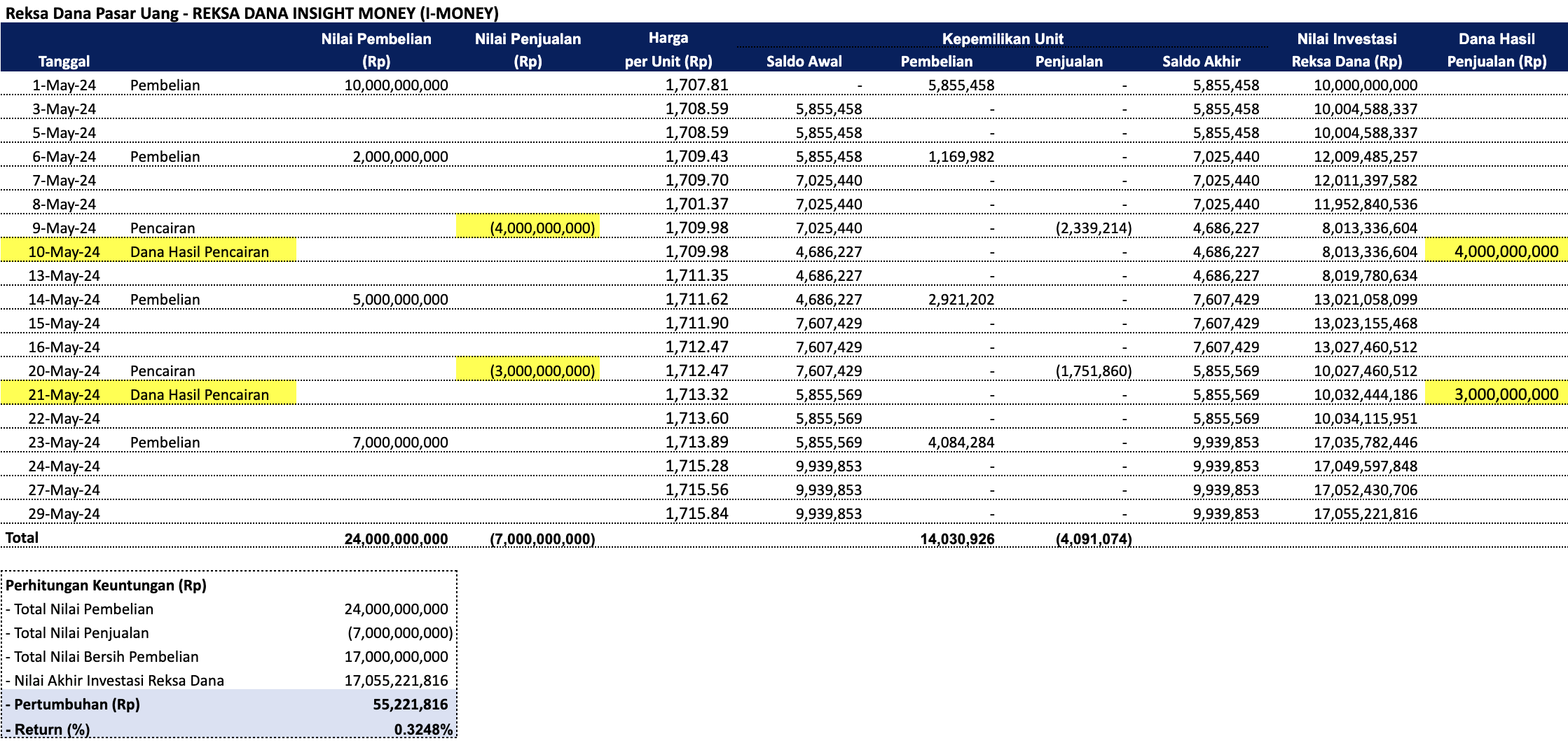Select the date cell 1-May-24
This screenshot has height=741, width=1568.
(x=64, y=85)
